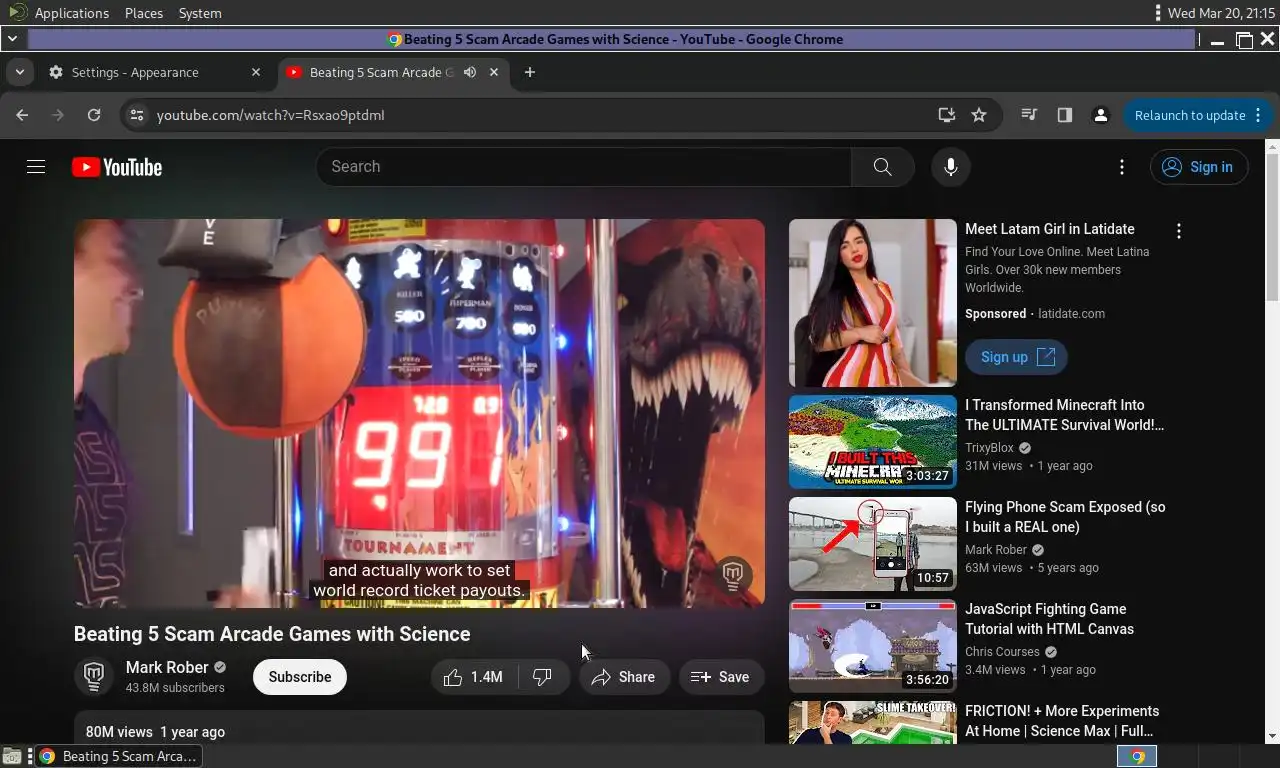Expand the tab search dropdown
Viewport: 1280px width, 768px height.
(x=19, y=72)
